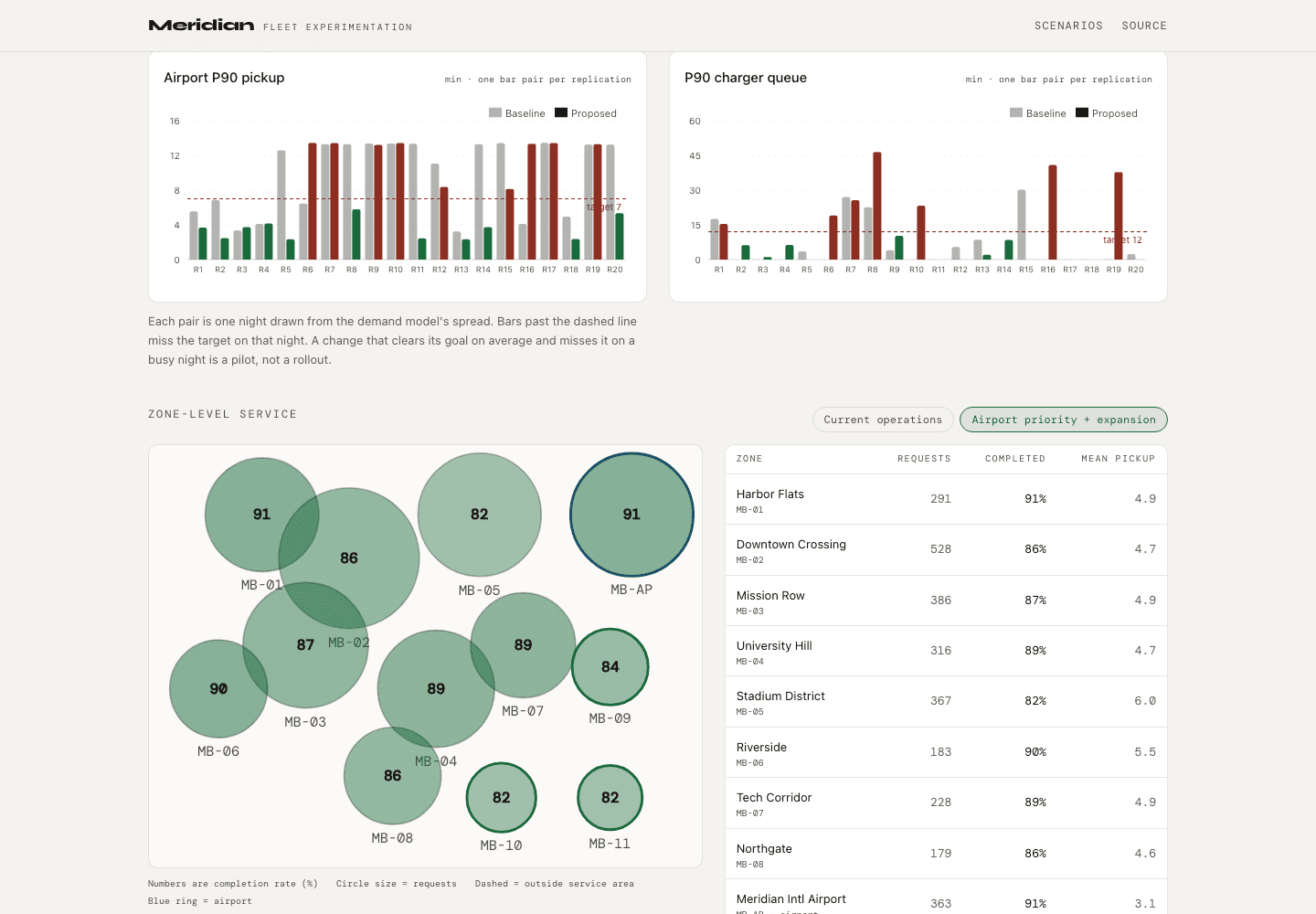Click the Meridian Intl Airport zone name
1316x914 pixels.
(x=791, y=899)
